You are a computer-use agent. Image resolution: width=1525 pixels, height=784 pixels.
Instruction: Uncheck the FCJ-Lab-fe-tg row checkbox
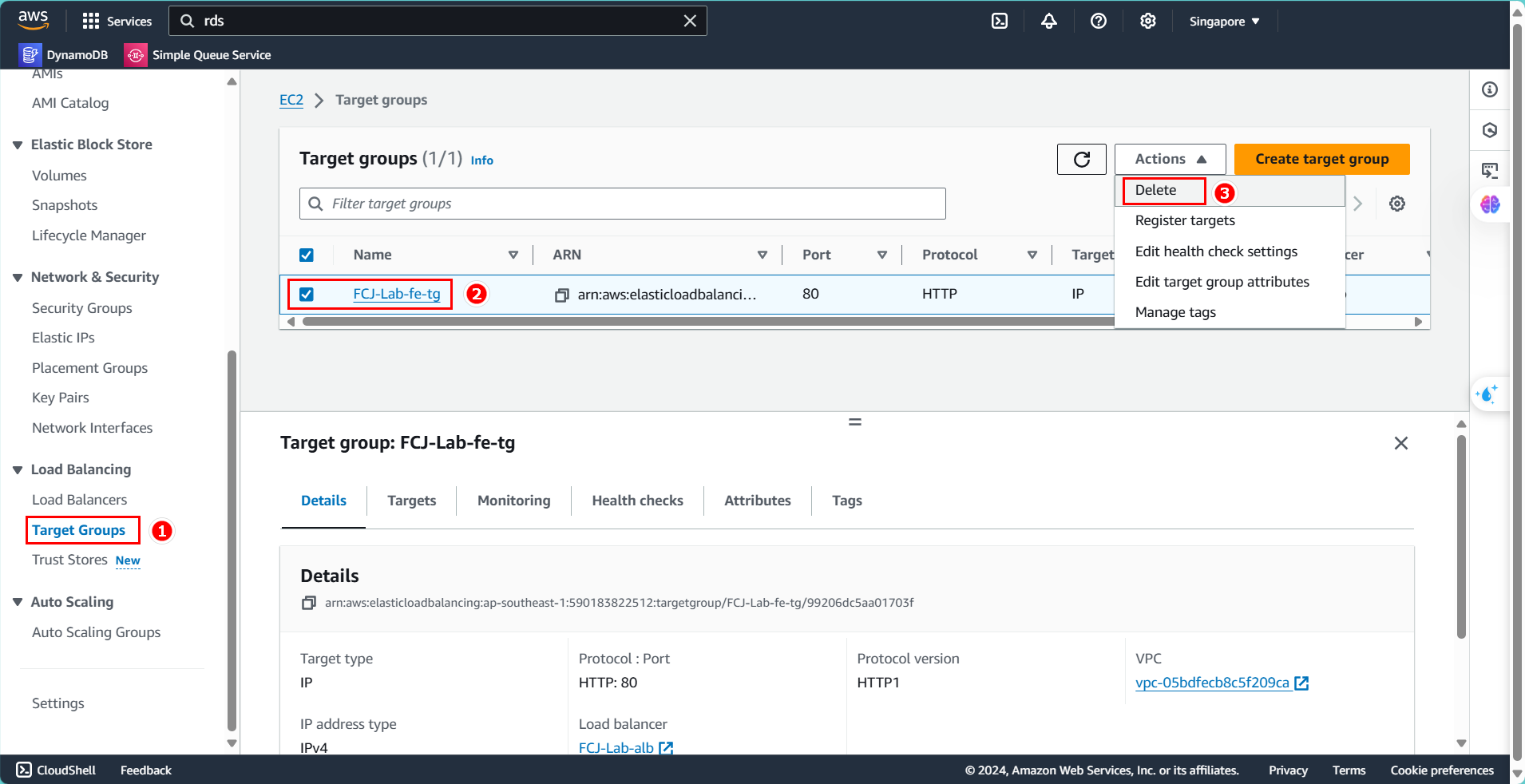pyautogui.click(x=307, y=295)
